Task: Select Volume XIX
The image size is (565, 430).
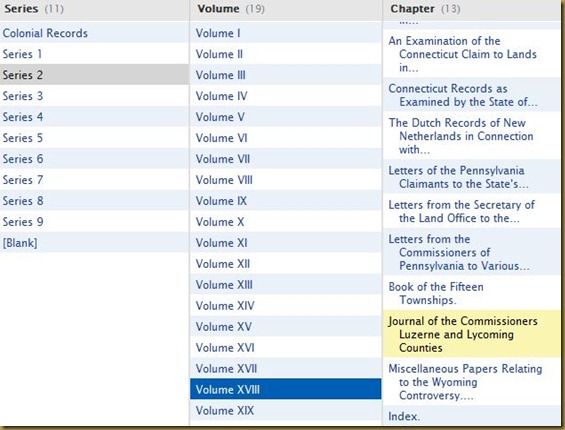Action: point(285,410)
